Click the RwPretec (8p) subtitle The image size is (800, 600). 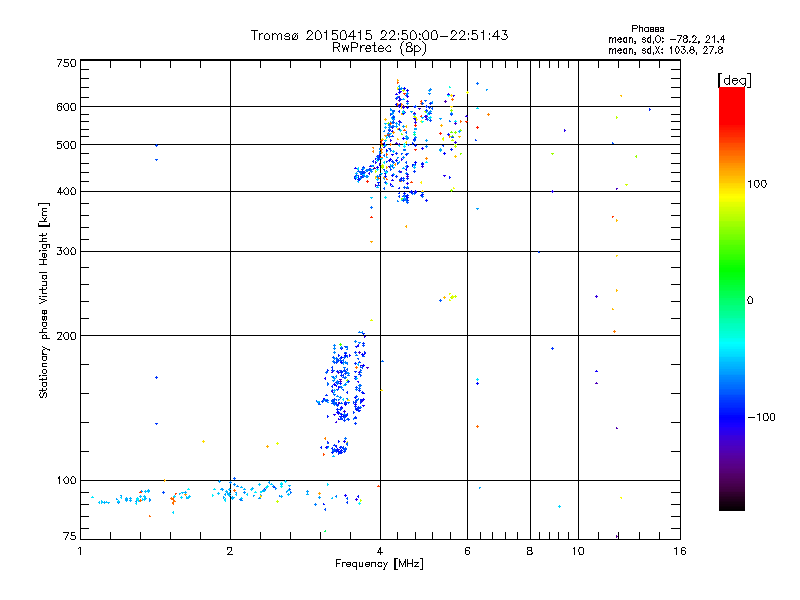tap(379, 48)
